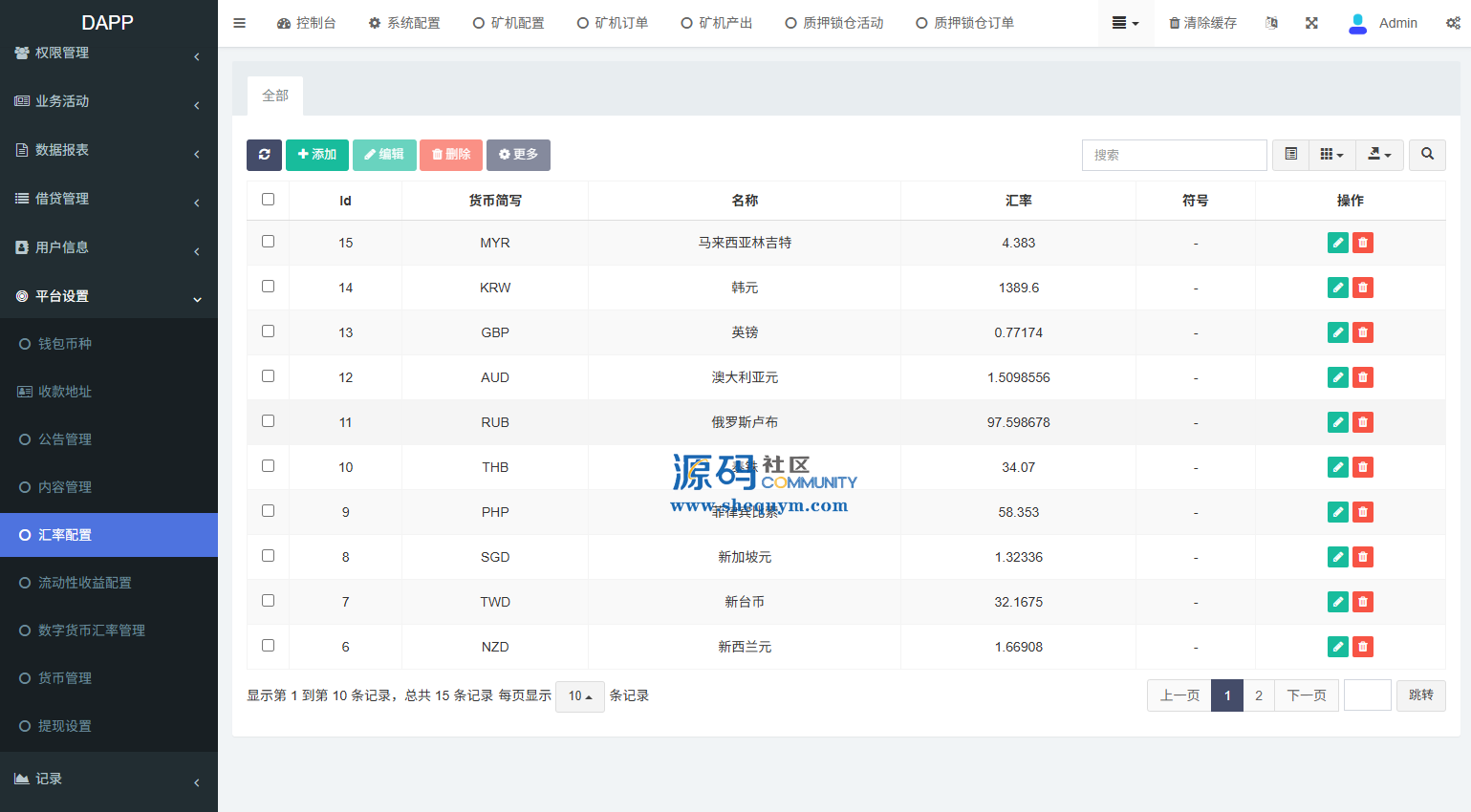Click the fullscreen icon in top bar
This screenshot has height=812, width=1471.
tap(1311, 23)
